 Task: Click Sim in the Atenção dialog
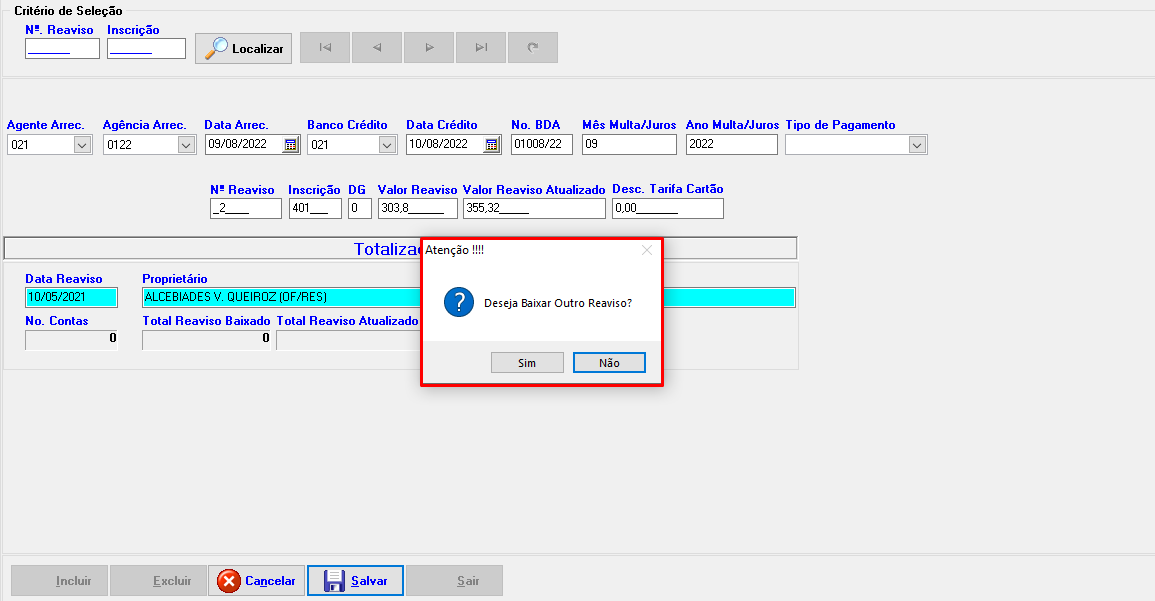coord(527,363)
